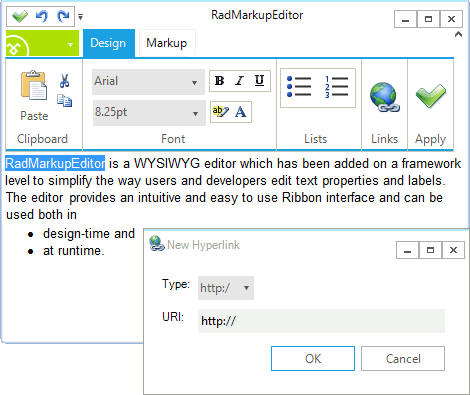Minimize the RadMarkupEditor window
This screenshot has height=395, width=470.
coord(405,19)
